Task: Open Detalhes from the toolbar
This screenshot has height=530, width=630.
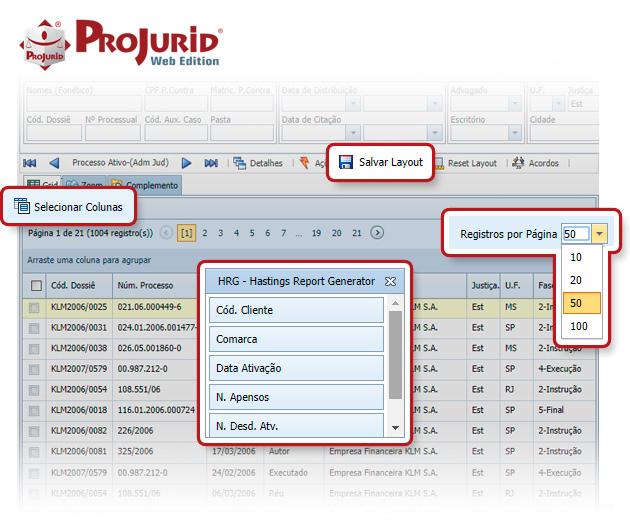Action: coord(258,163)
